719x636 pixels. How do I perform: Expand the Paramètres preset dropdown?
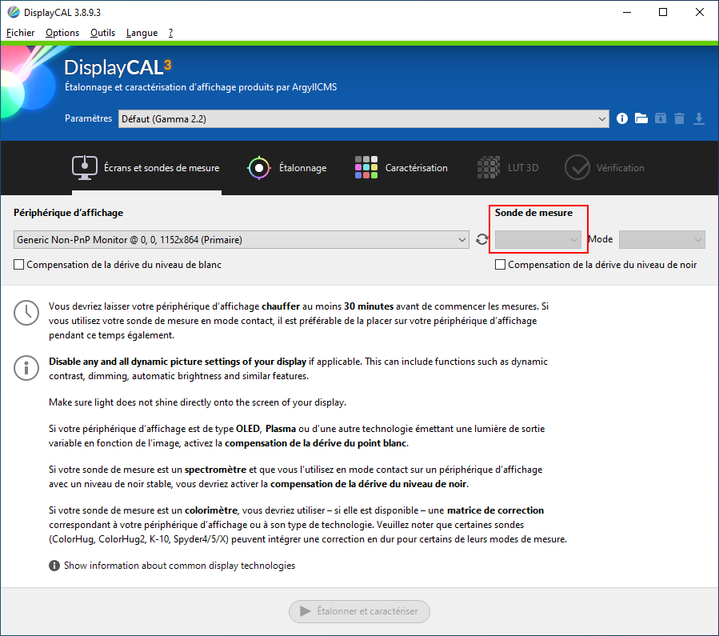coord(362,118)
